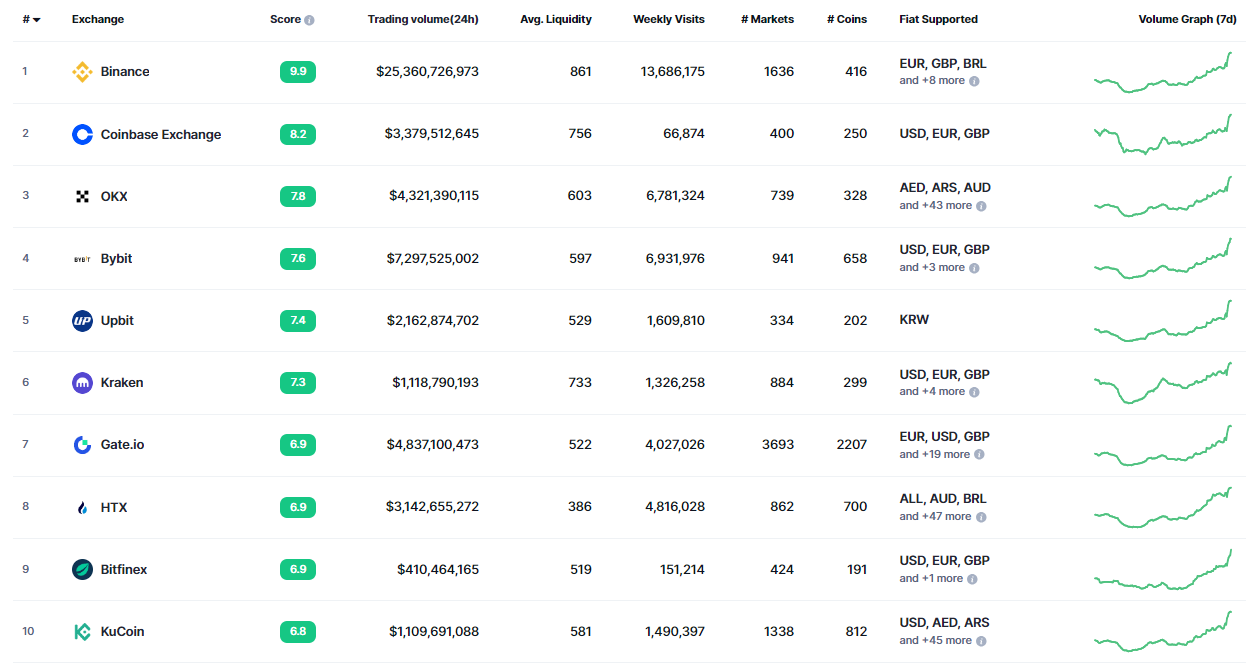Viewport: 1256px width, 668px height.
Task: Click the Kraken logo icon
Action: tap(82, 383)
